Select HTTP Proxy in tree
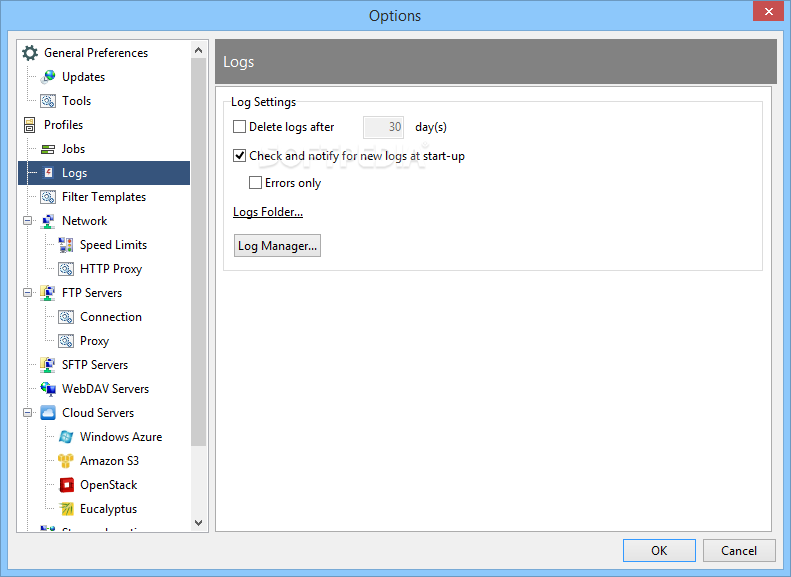Viewport: 791px width, 577px height. (x=111, y=269)
